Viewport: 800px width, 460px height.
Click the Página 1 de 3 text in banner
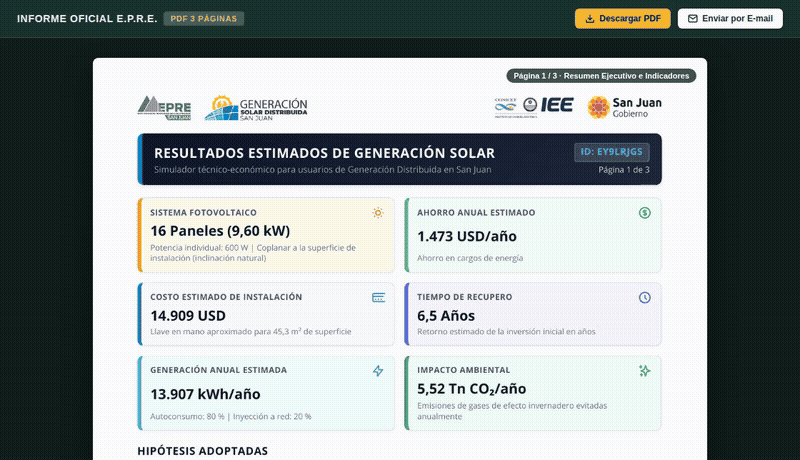[x=624, y=170]
